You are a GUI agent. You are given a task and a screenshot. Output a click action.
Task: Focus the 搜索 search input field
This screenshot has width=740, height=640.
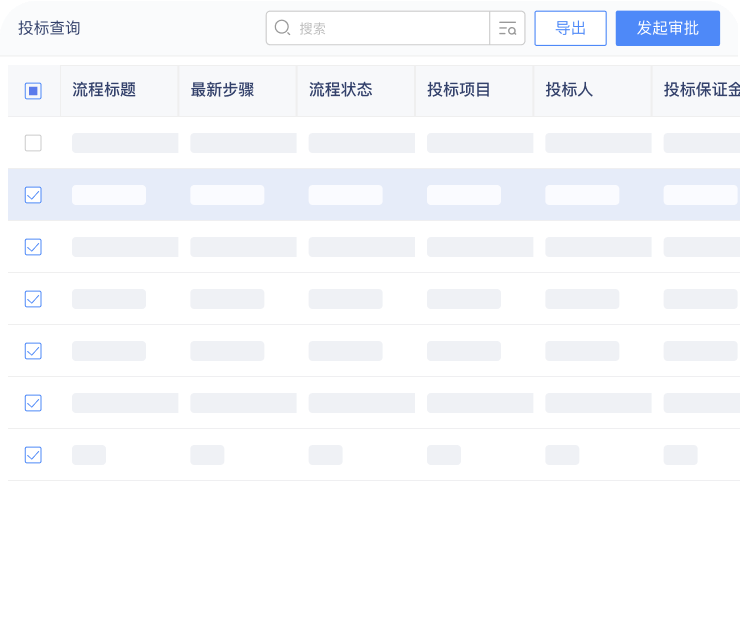pyautogui.click(x=378, y=28)
